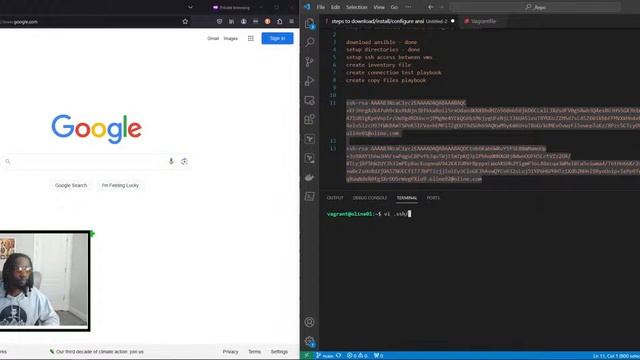Click editor line 'create inventory file'
The width and height of the screenshot is (640, 360).
378,65
